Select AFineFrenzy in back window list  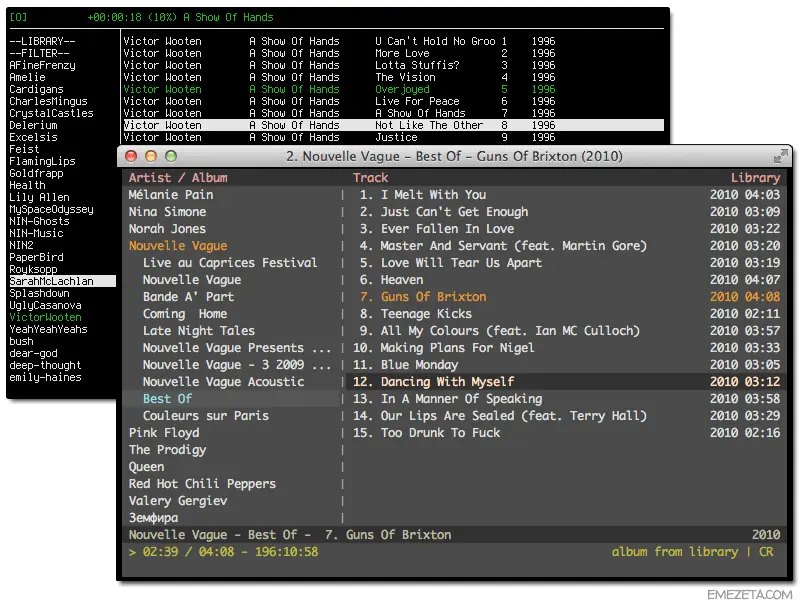point(42,65)
